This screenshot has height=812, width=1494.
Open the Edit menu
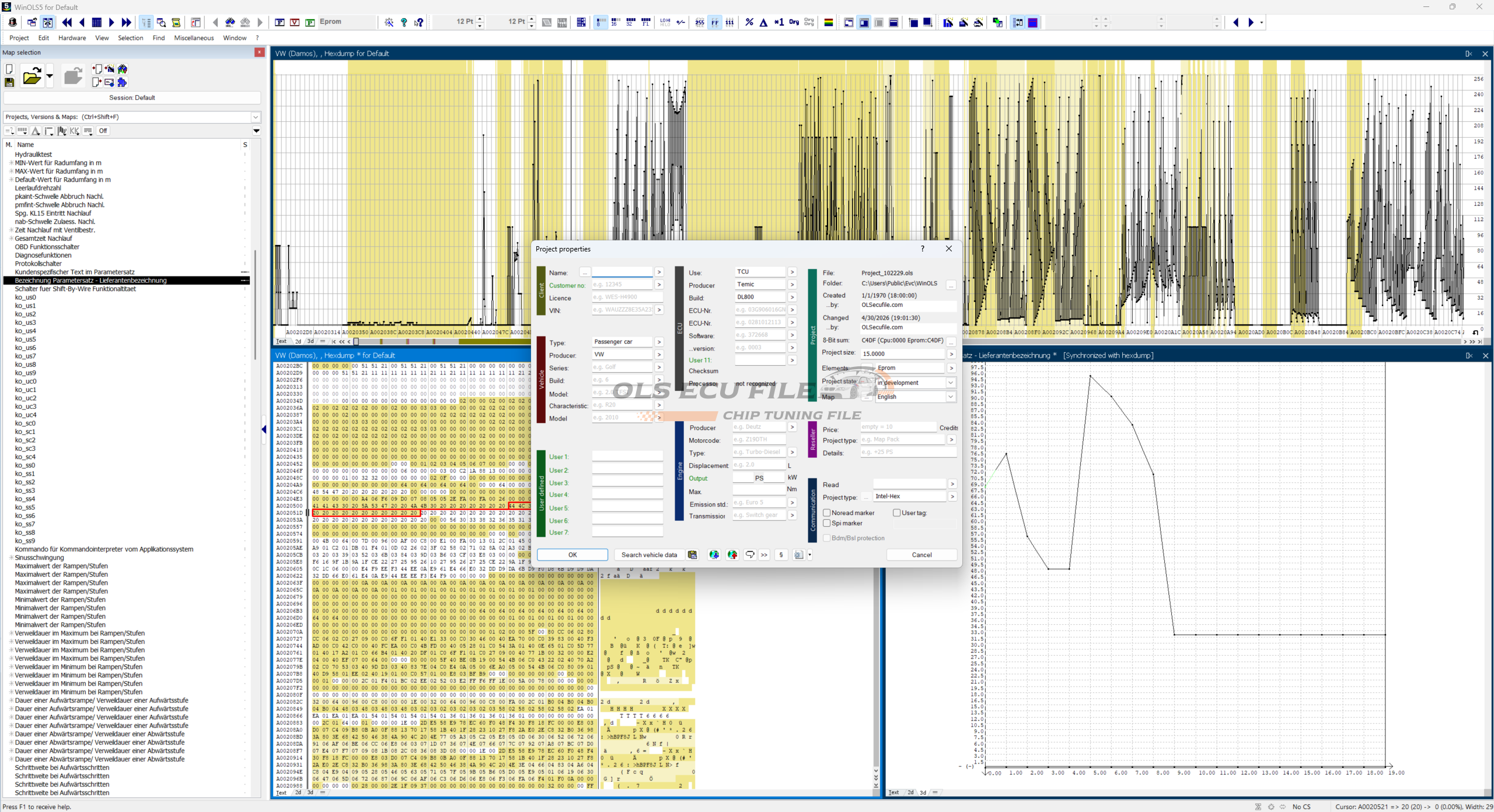(x=44, y=38)
